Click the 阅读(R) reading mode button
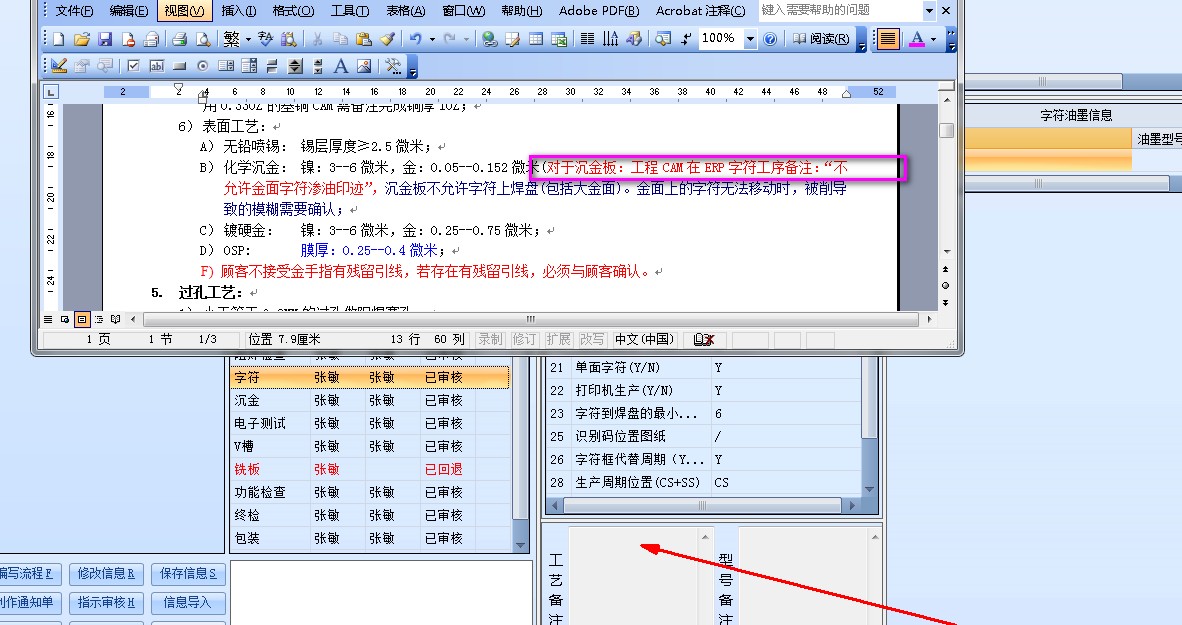Viewport: 1182px width, 625px height. click(x=821, y=38)
